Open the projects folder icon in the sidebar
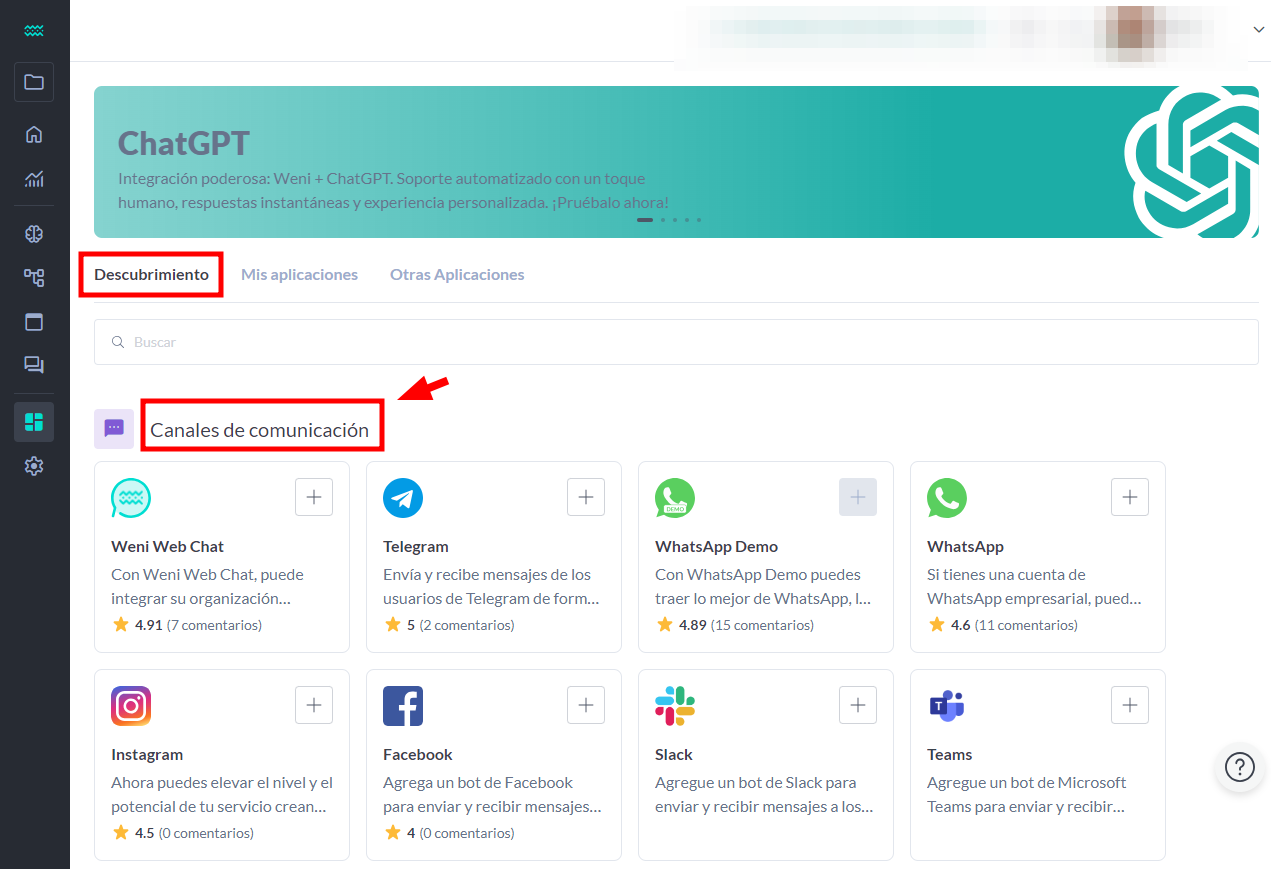The image size is (1271, 869). [x=34, y=82]
